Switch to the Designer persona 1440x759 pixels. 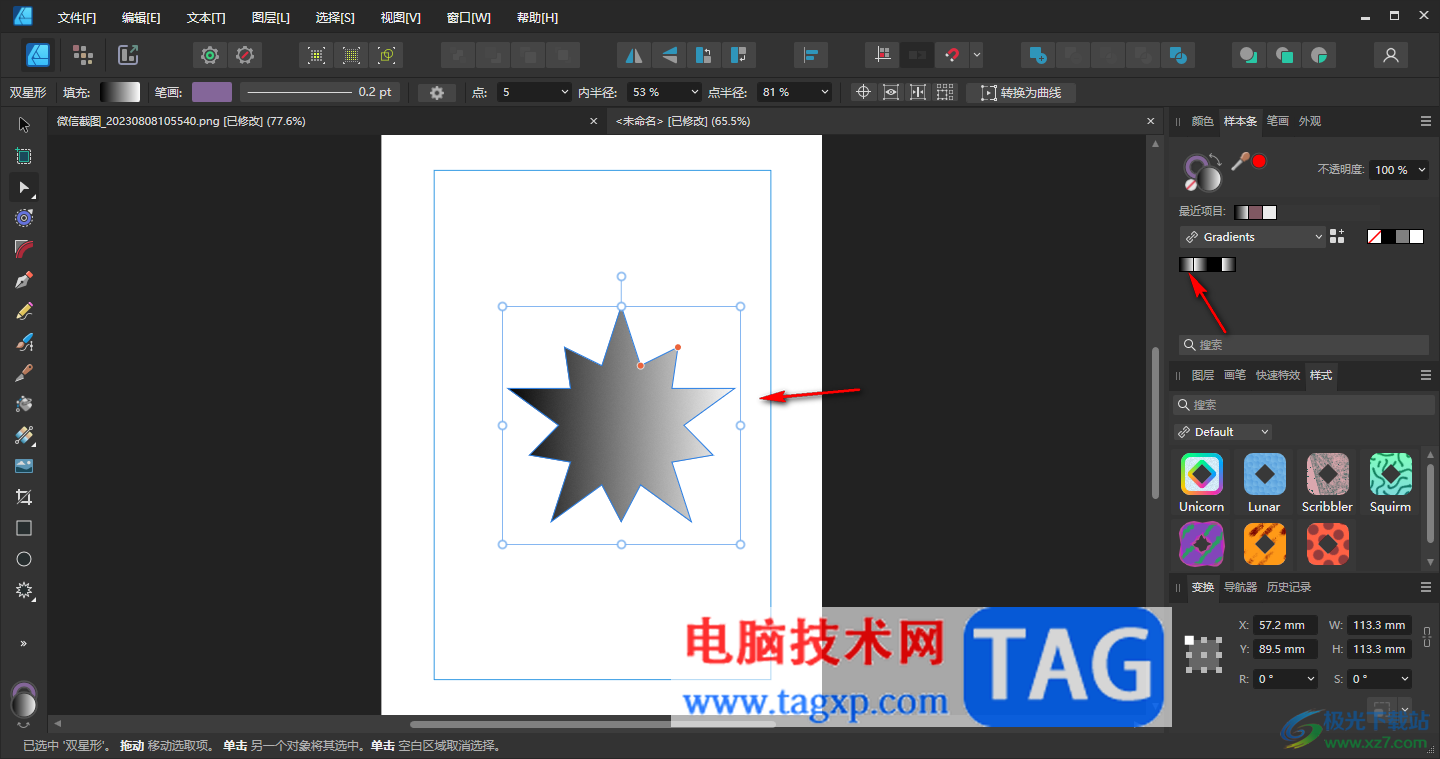pyautogui.click(x=38, y=55)
